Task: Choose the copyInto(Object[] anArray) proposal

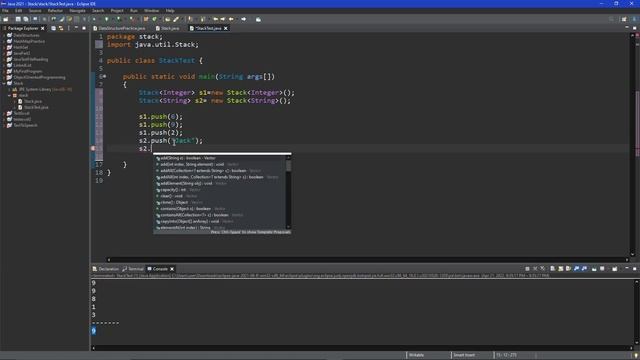Action: (220, 221)
